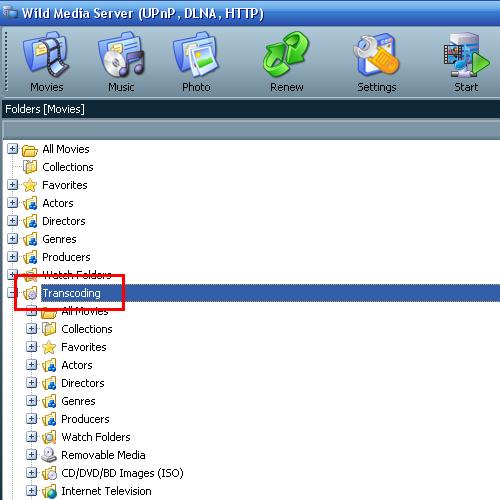The height and width of the screenshot is (500, 500).
Task: Click the Collections icon under Transcoding
Action: tap(49, 329)
